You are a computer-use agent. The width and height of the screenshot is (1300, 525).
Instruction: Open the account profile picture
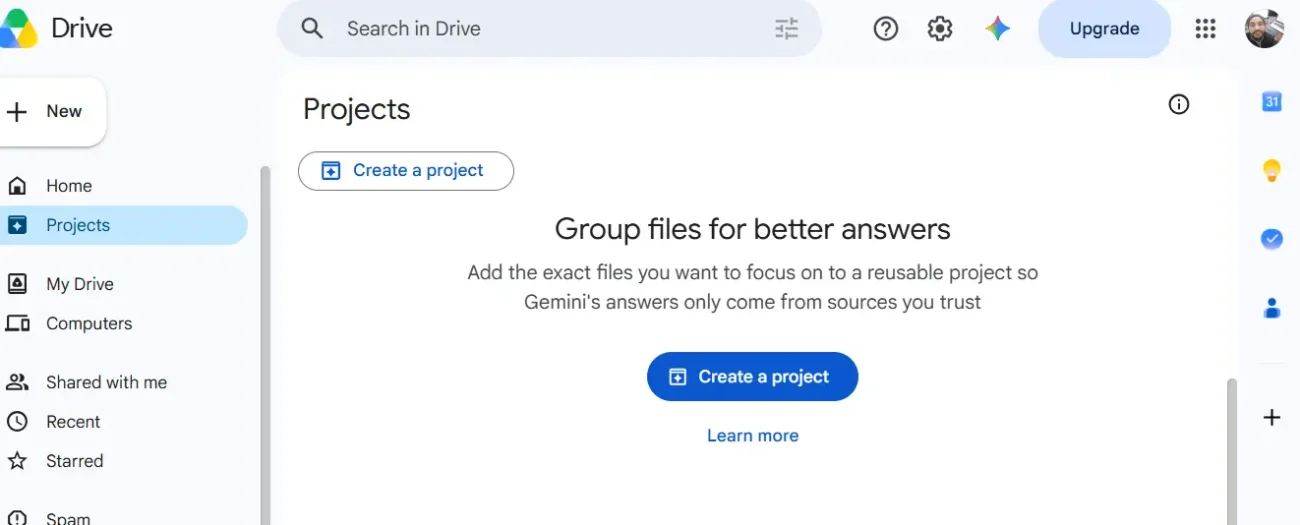pyautogui.click(x=1264, y=28)
